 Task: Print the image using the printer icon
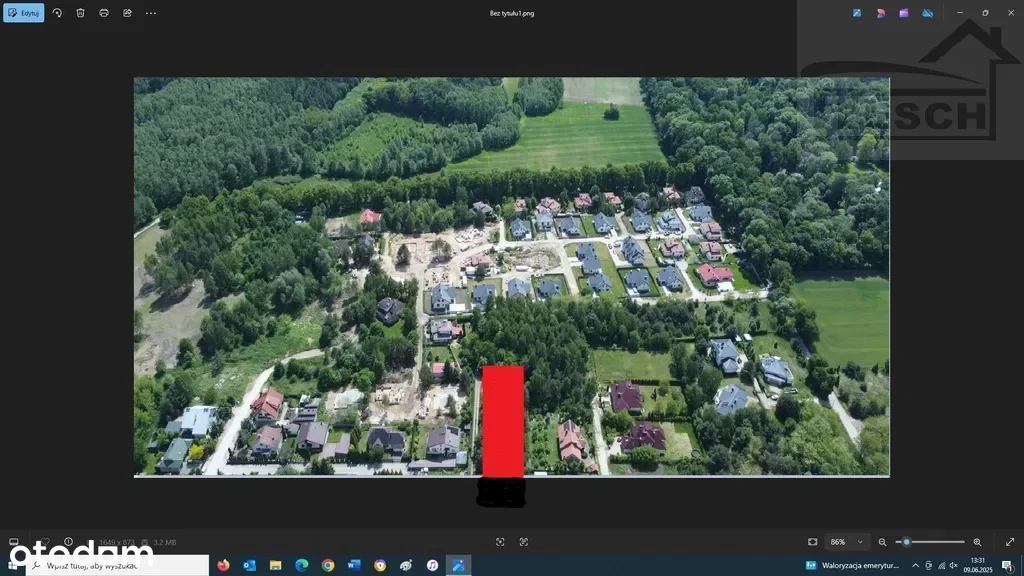[x=104, y=13]
